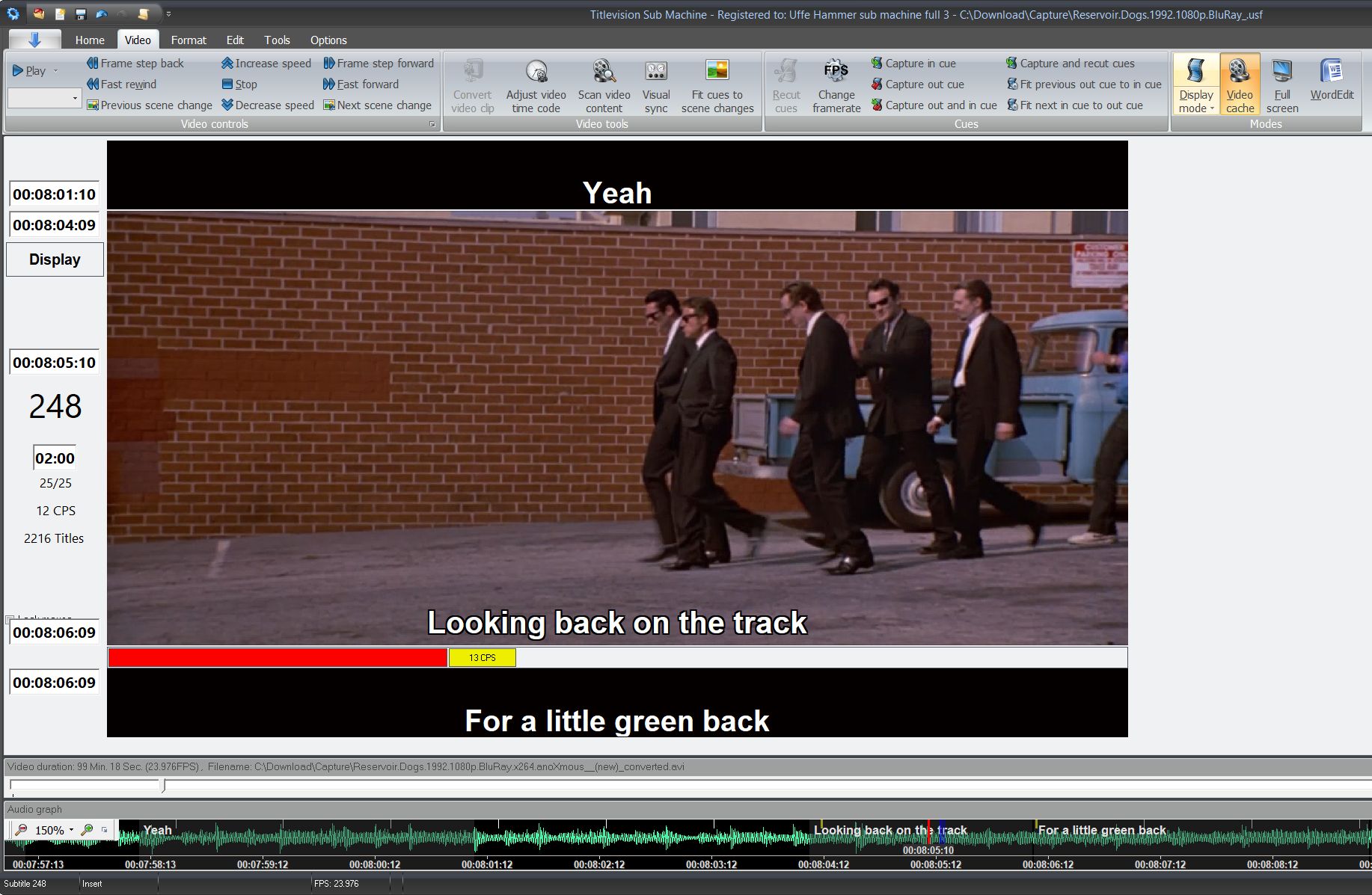Click the video position seek slider
Image resolution: width=1372 pixels, height=895 pixels.
pos(163,785)
